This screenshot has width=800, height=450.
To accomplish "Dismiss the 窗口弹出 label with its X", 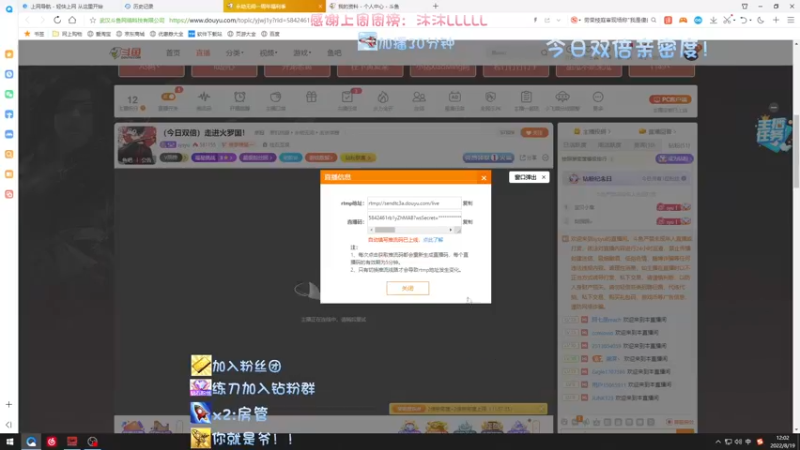I will coord(543,177).
